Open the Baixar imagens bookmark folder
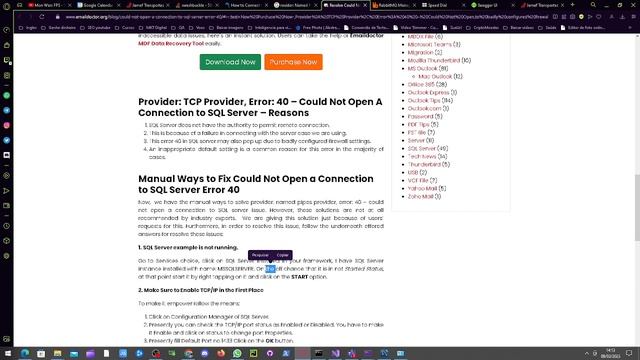This screenshot has height=360, width=640. pos(227,28)
